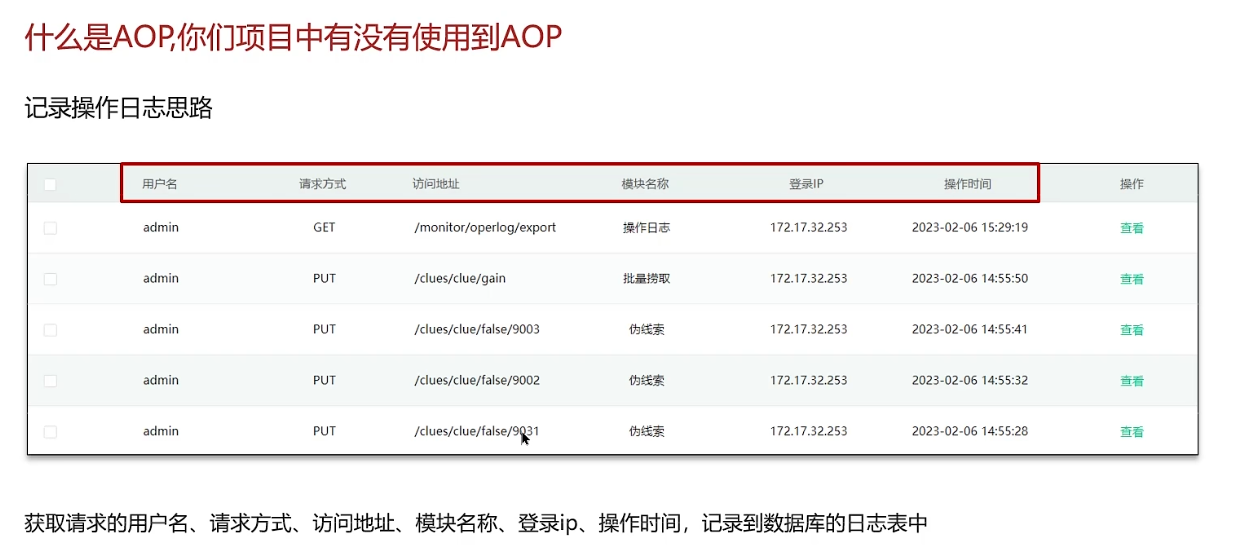Open 查看 for the 14:55:32 log entry
The width and height of the screenshot is (1243, 554).
tap(1131, 381)
